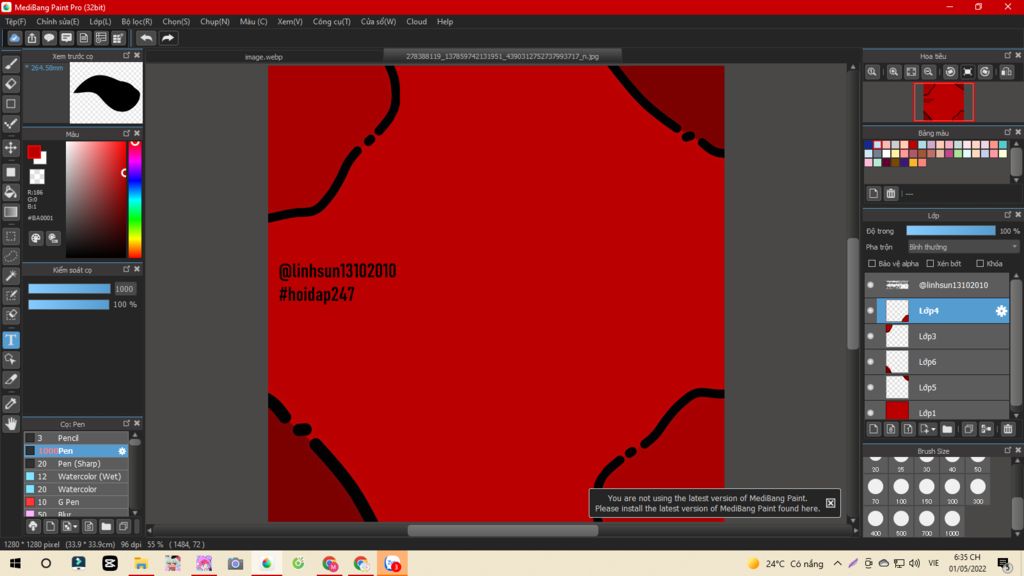Viewport: 1024px width, 576px height.
Task: Click fit-to-screen icon in Navigator panel
Action: click(x=911, y=72)
